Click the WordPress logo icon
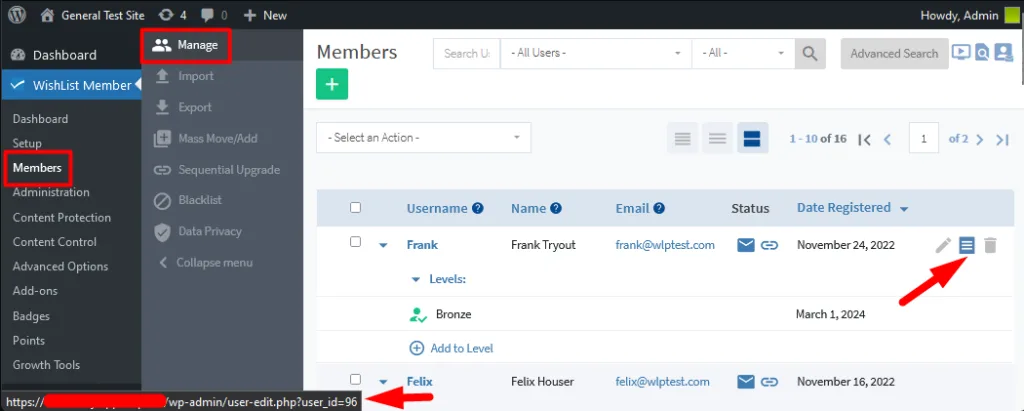This screenshot has width=1024, height=411. (x=17, y=15)
